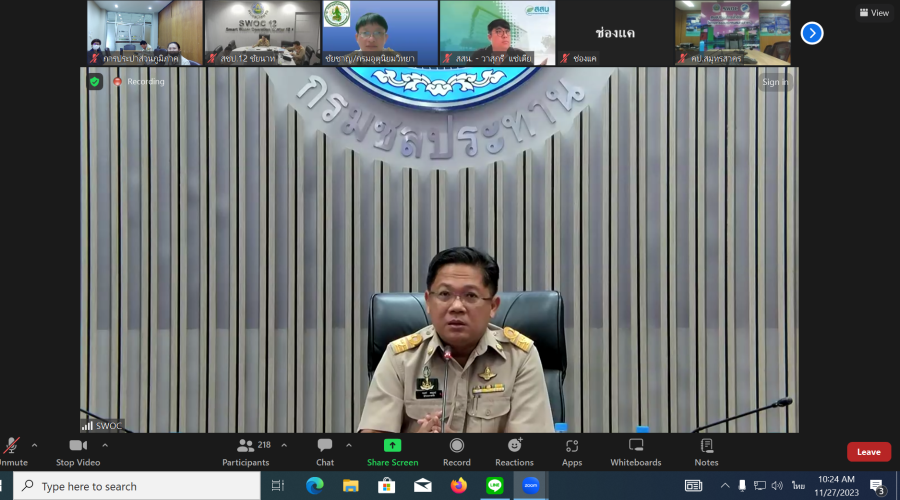
Task: Open the View layout menu
Action: pyautogui.click(x=873, y=13)
